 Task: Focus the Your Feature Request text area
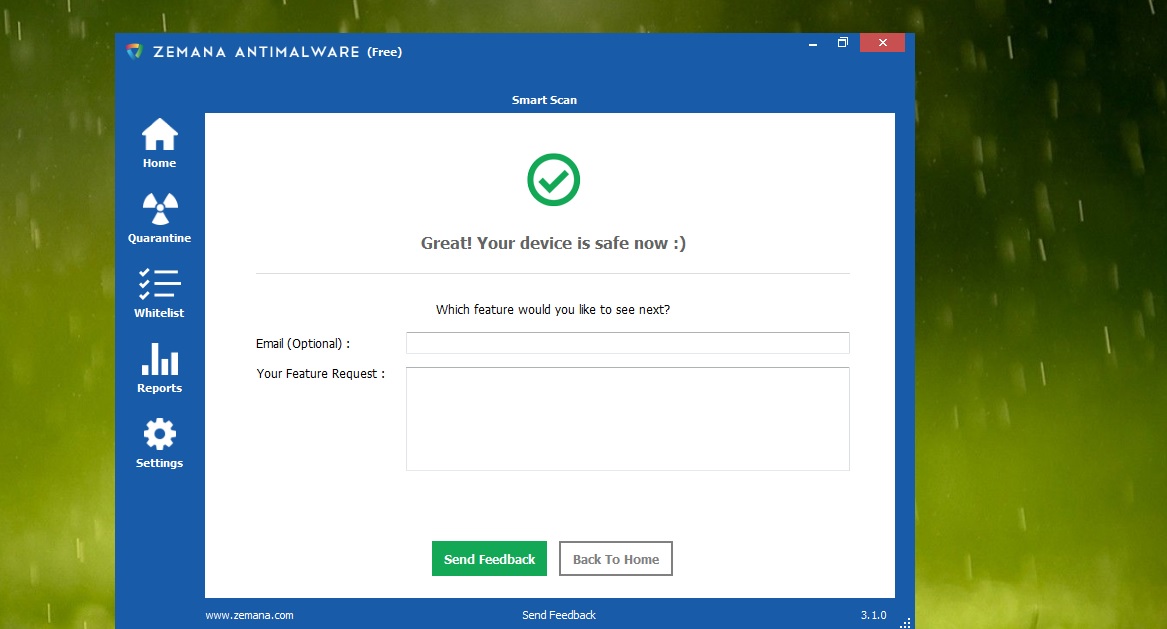coord(627,419)
